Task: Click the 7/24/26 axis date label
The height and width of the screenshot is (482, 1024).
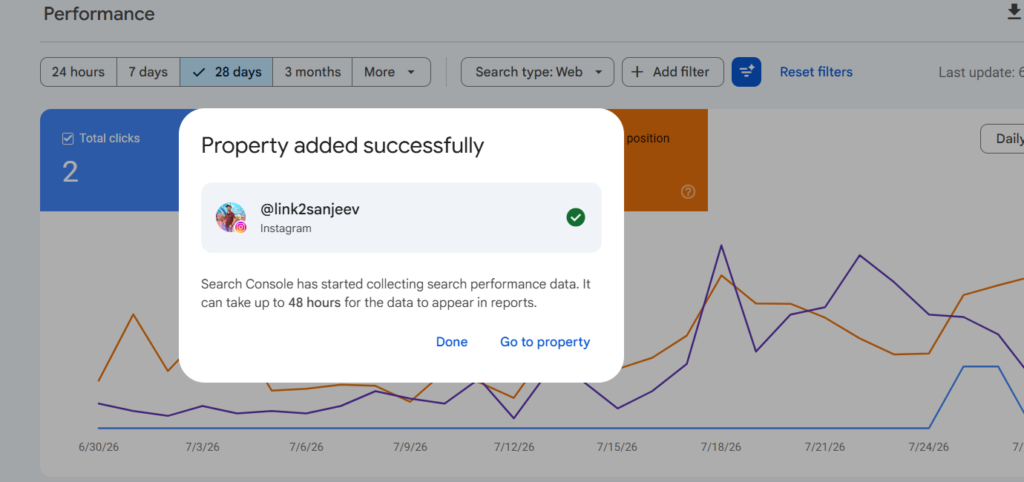Action: coord(929,447)
